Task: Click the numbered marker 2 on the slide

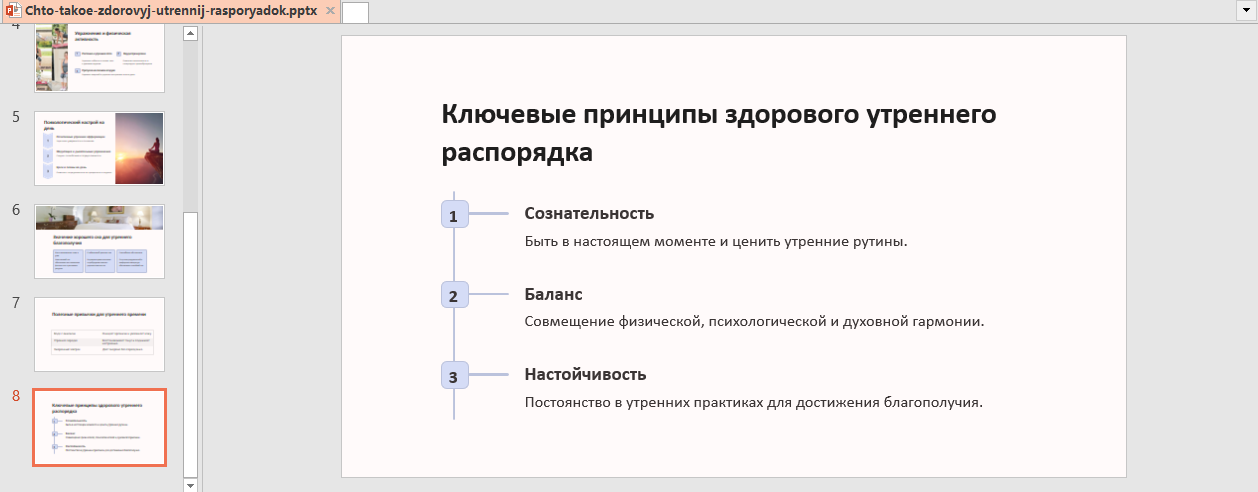Action: click(454, 296)
